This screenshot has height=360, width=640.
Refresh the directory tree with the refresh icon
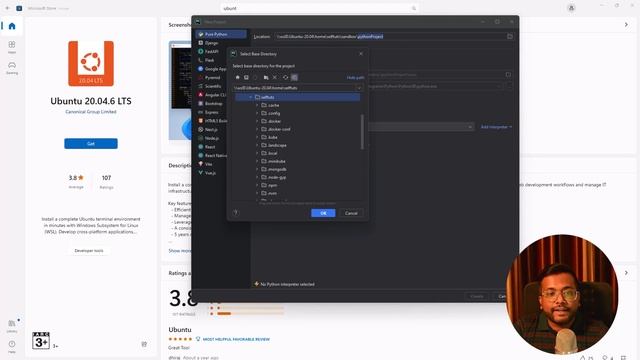click(x=285, y=77)
